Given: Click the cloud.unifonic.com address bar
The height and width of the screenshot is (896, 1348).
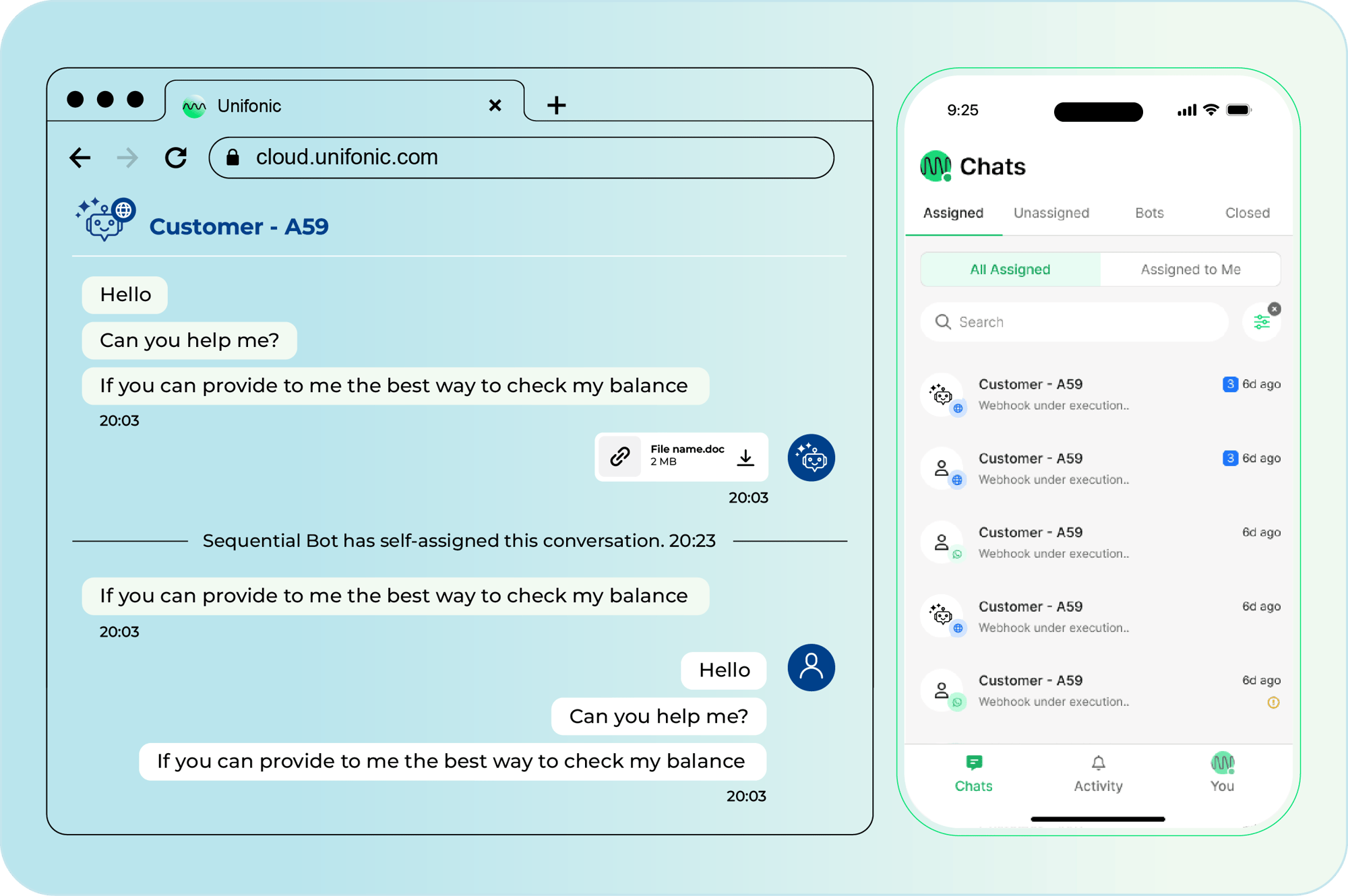Looking at the screenshot, I should [x=521, y=158].
